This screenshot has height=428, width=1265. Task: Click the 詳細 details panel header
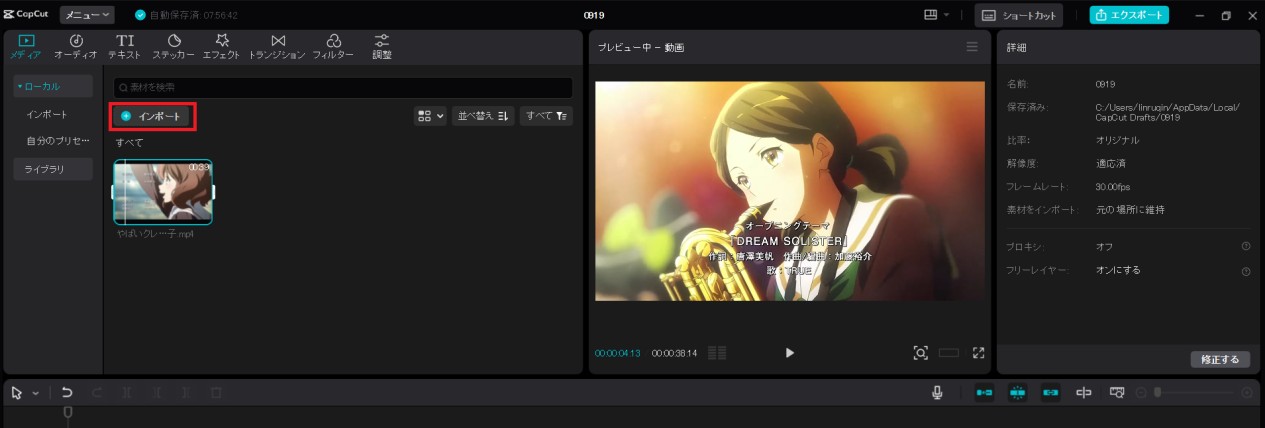coord(1015,48)
